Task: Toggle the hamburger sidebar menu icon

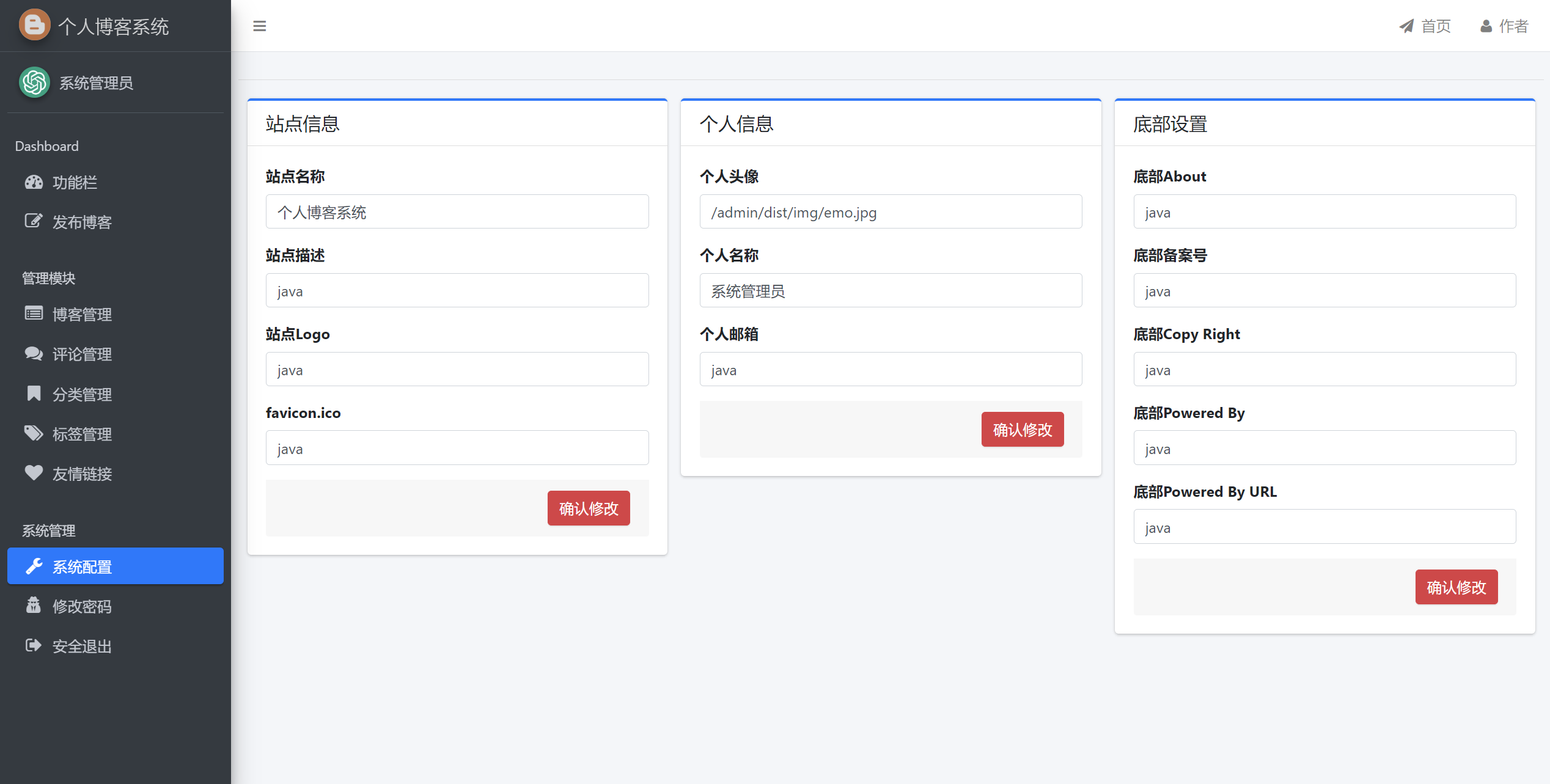Action: coord(259,26)
